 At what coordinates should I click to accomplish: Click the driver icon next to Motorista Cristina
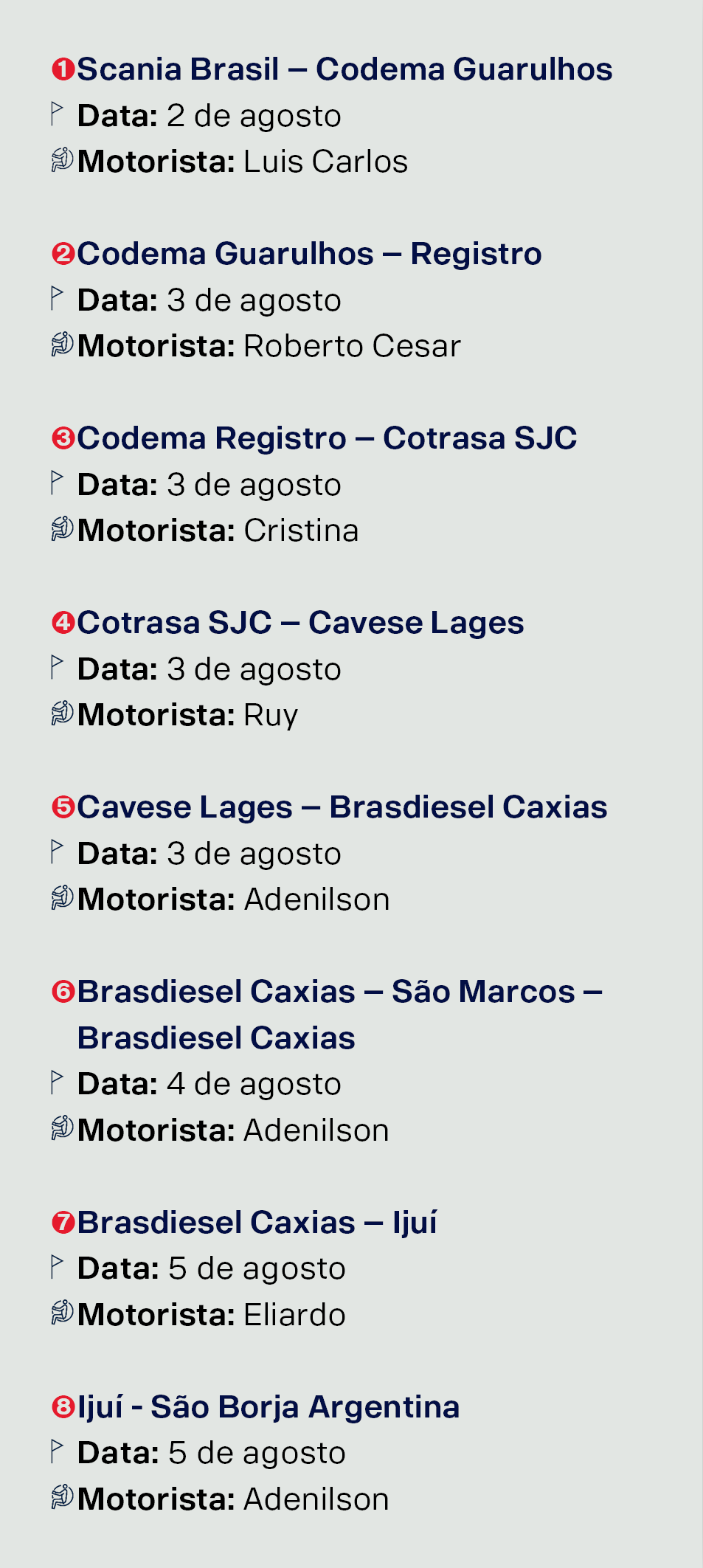point(63,529)
